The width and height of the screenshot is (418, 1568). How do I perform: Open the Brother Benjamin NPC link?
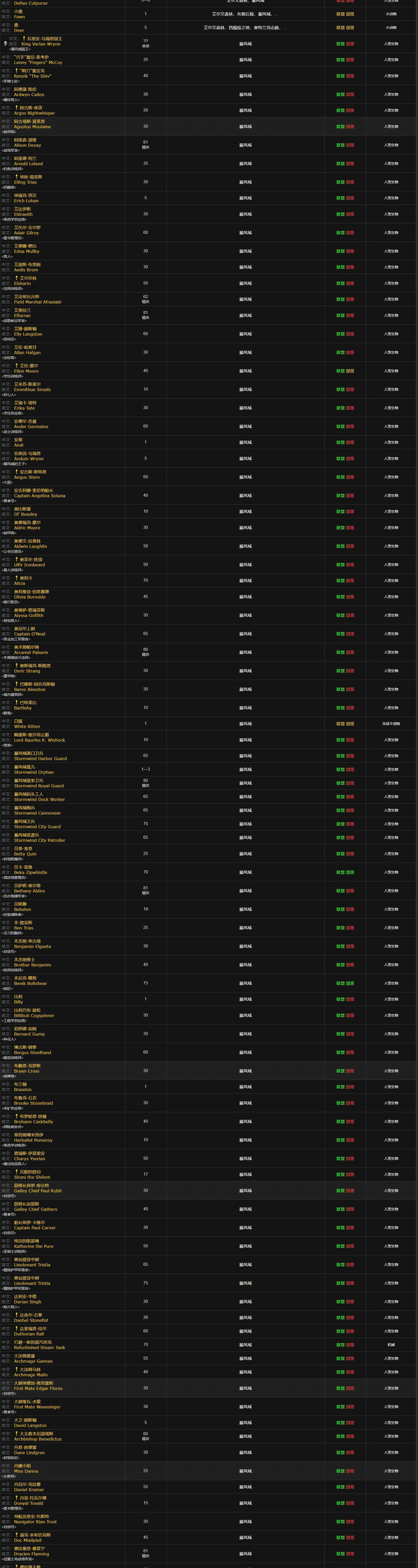click(32, 965)
